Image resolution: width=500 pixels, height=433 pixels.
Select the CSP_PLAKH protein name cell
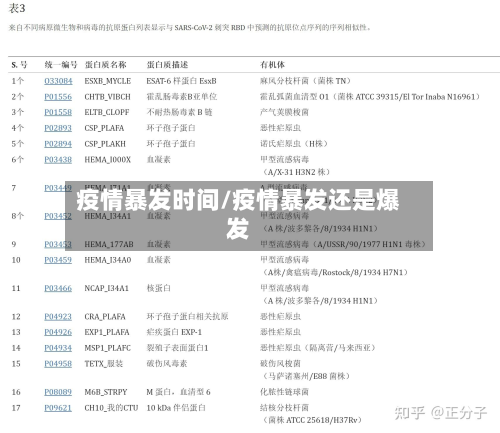[x=105, y=144]
